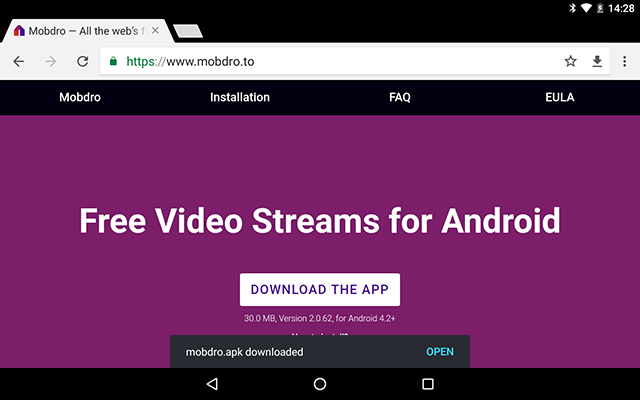This screenshot has width=640, height=400.
Task: Tap the Android home circle button
Action: (320, 384)
